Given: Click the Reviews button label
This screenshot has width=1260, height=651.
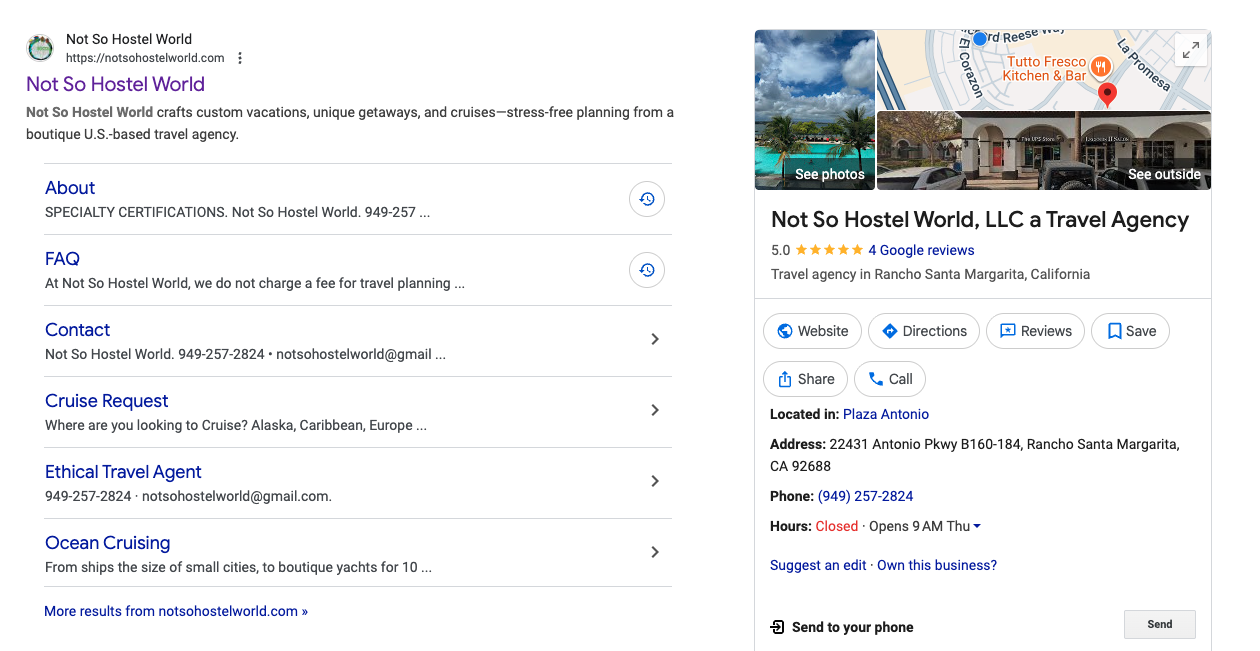Looking at the screenshot, I should coord(1046,331).
